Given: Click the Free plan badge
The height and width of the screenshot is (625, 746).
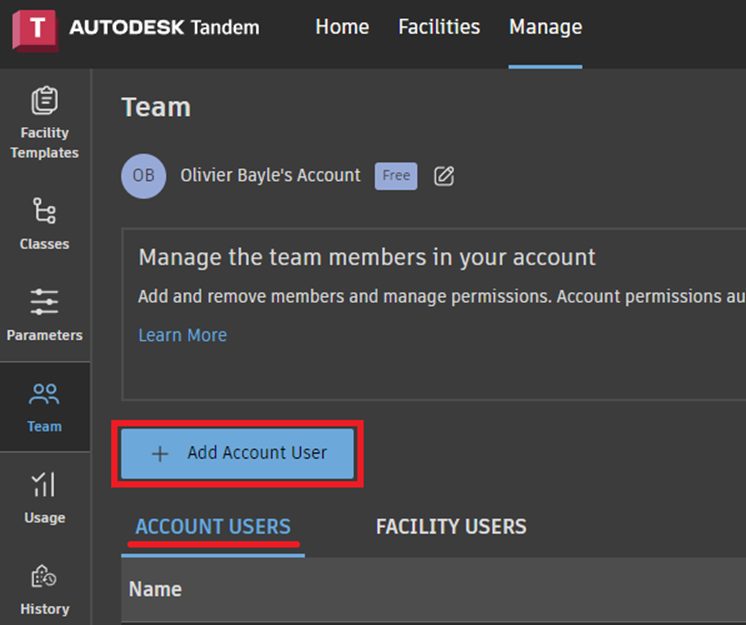Looking at the screenshot, I should 396,176.
